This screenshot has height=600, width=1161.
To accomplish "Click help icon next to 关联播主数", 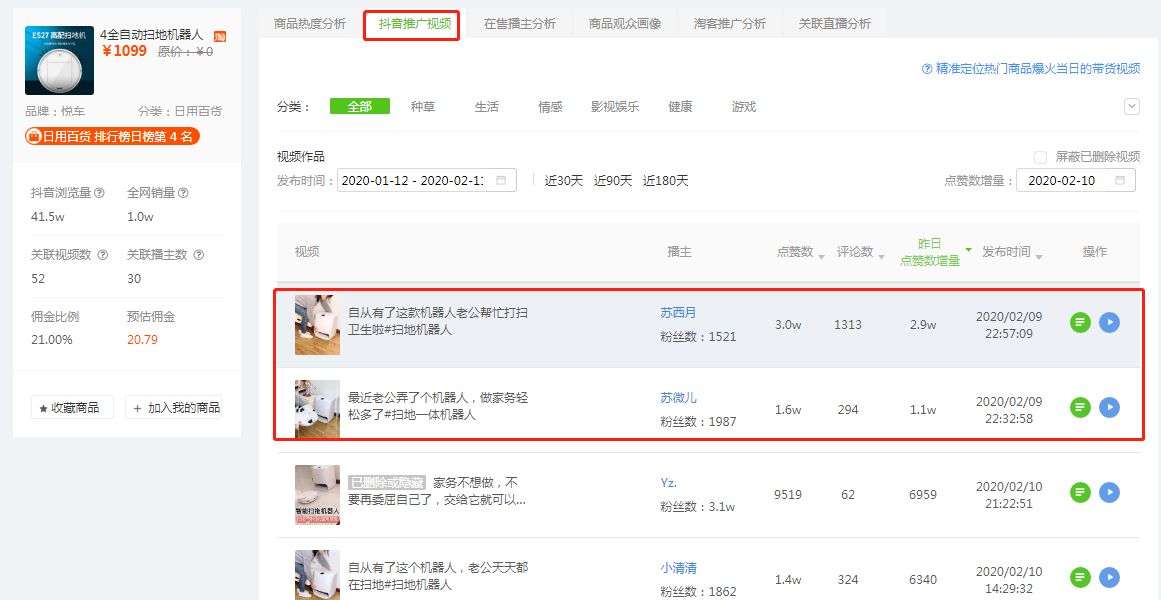I will coord(198,255).
